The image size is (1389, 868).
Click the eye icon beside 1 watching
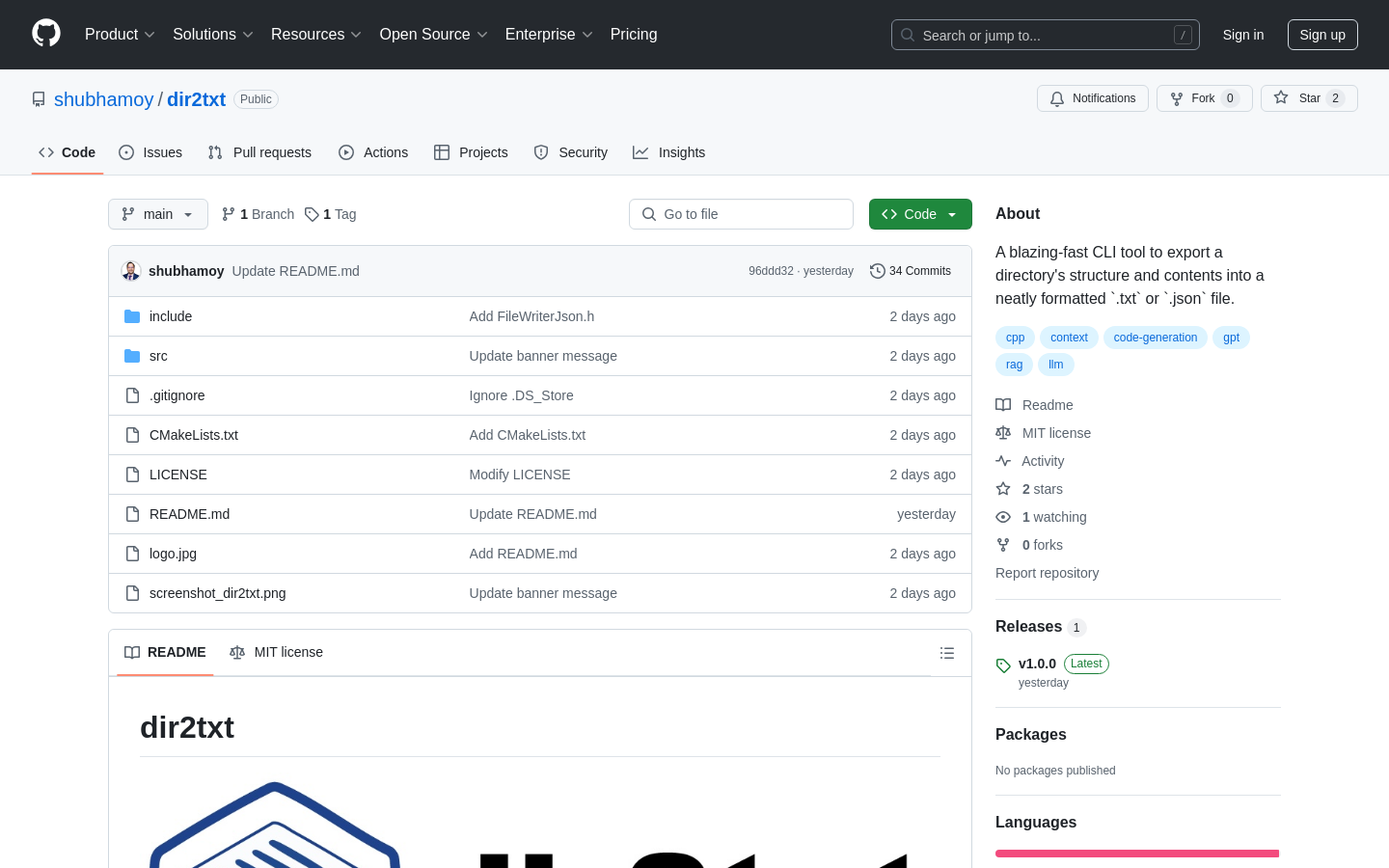(x=1003, y=517)
